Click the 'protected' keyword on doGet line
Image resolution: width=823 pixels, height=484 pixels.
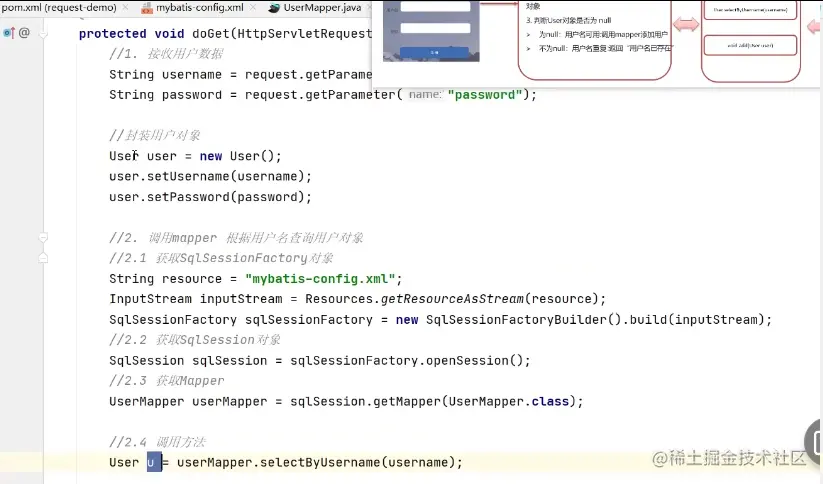coord(112,34)
